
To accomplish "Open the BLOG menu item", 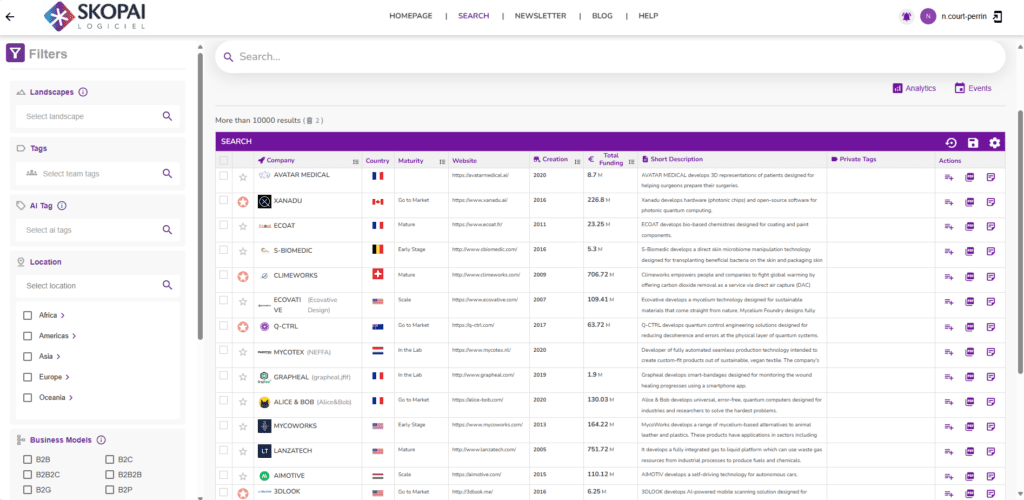I will point(602,16).
